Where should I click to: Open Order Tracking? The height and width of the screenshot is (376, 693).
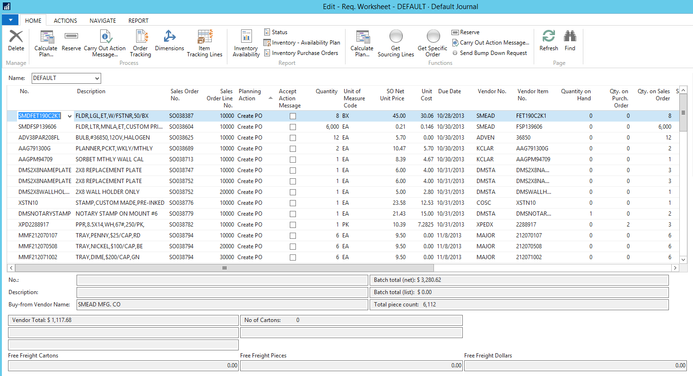point(141,43)
